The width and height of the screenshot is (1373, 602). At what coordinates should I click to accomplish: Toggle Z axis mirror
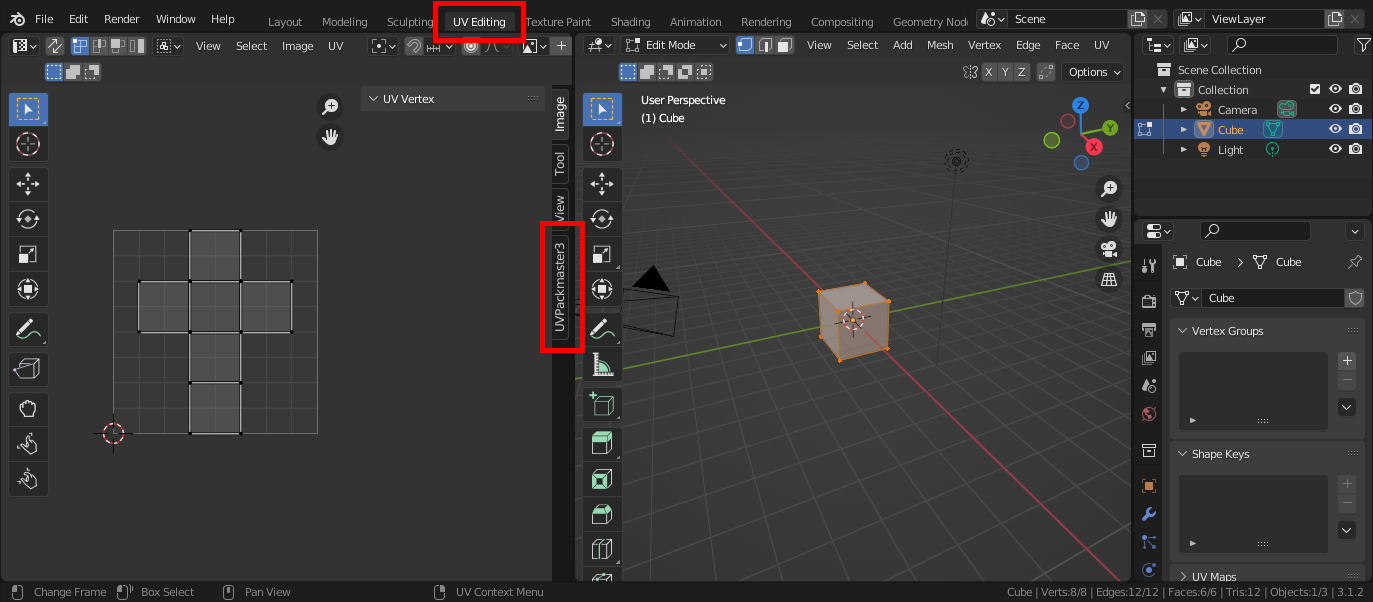pyautogui.click(x=1021, y=72)
